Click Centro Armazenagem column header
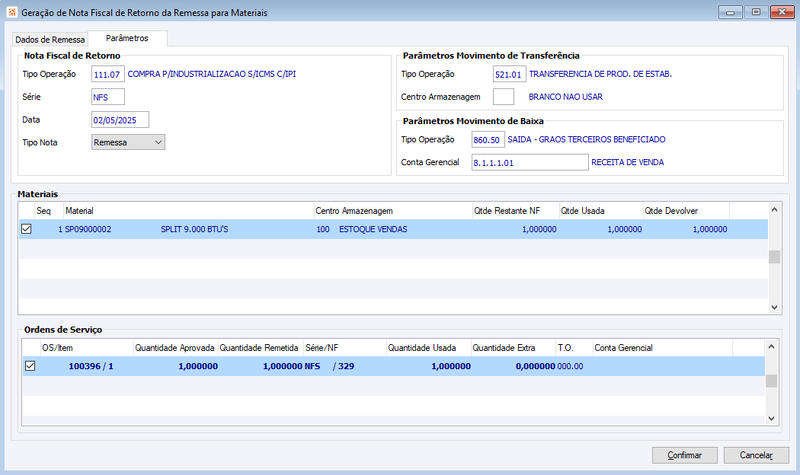The image size is (800, 475). coord(393,211)
